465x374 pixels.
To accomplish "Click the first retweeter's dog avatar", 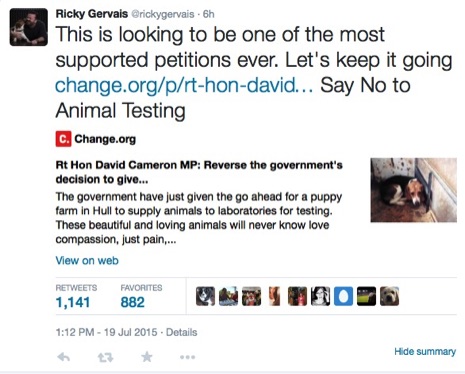I will click(x=205, y=296).
